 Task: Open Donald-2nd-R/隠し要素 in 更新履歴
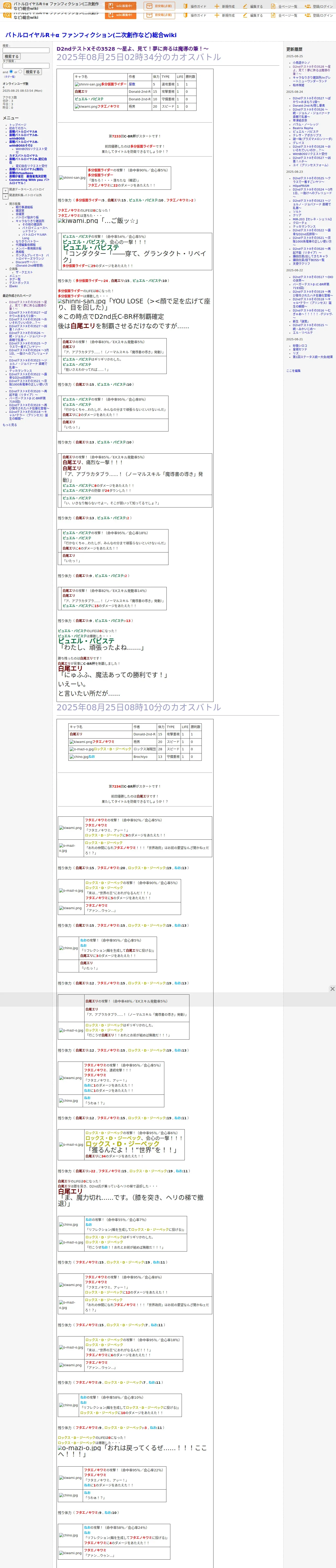309,105
